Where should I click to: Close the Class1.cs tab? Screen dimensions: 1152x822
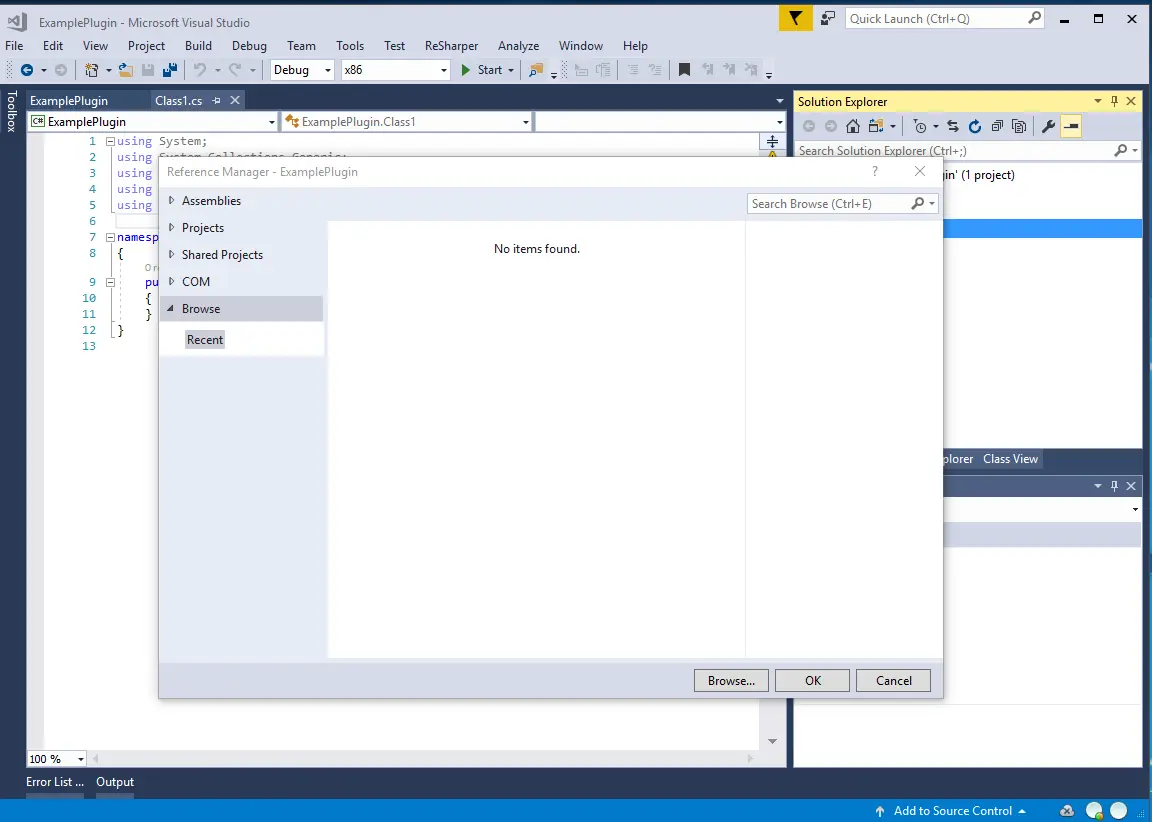(235, 101)
